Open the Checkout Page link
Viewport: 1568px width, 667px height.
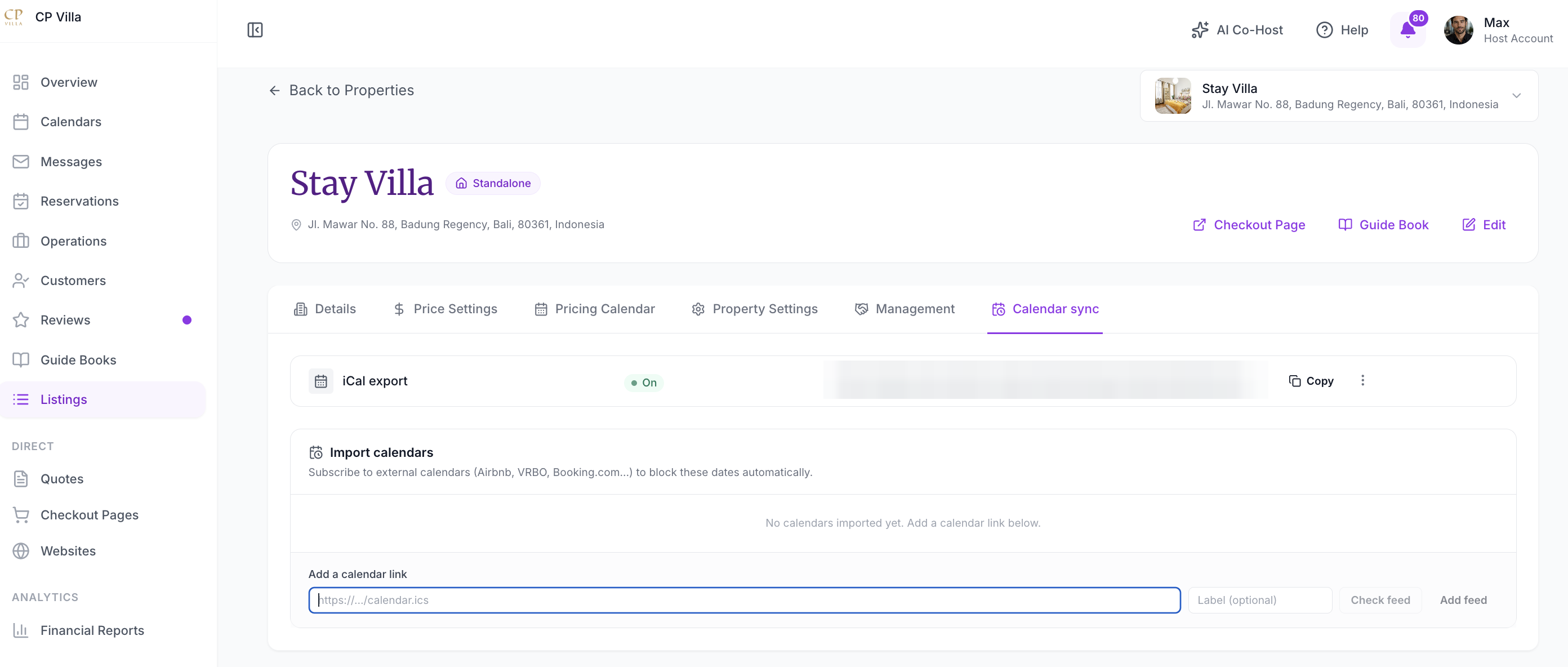coord(1249,225)
